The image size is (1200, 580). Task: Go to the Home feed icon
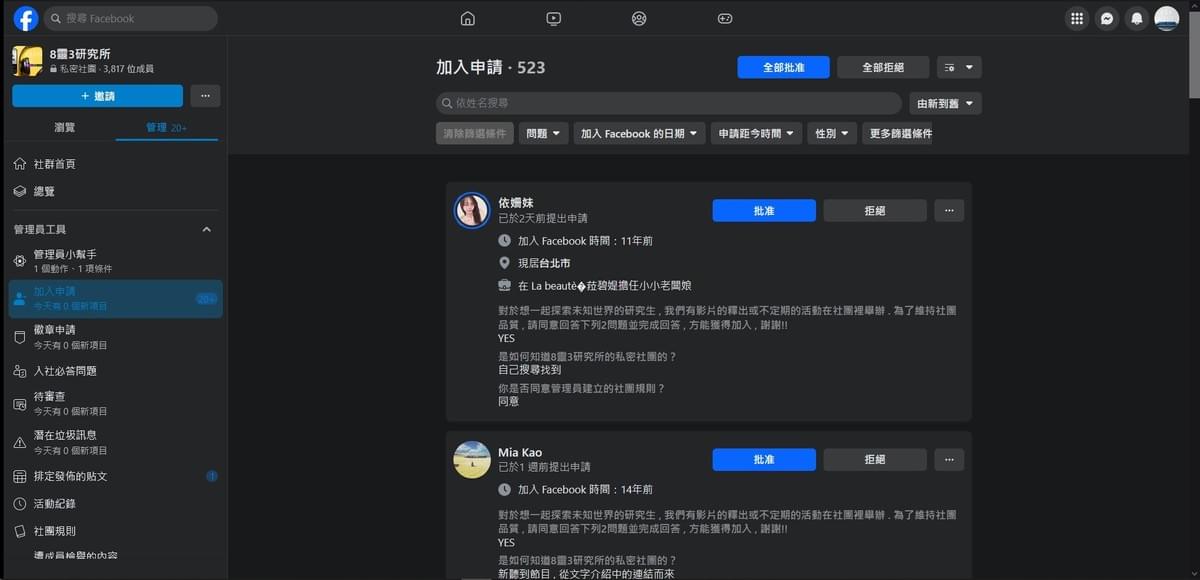[467, 18]
